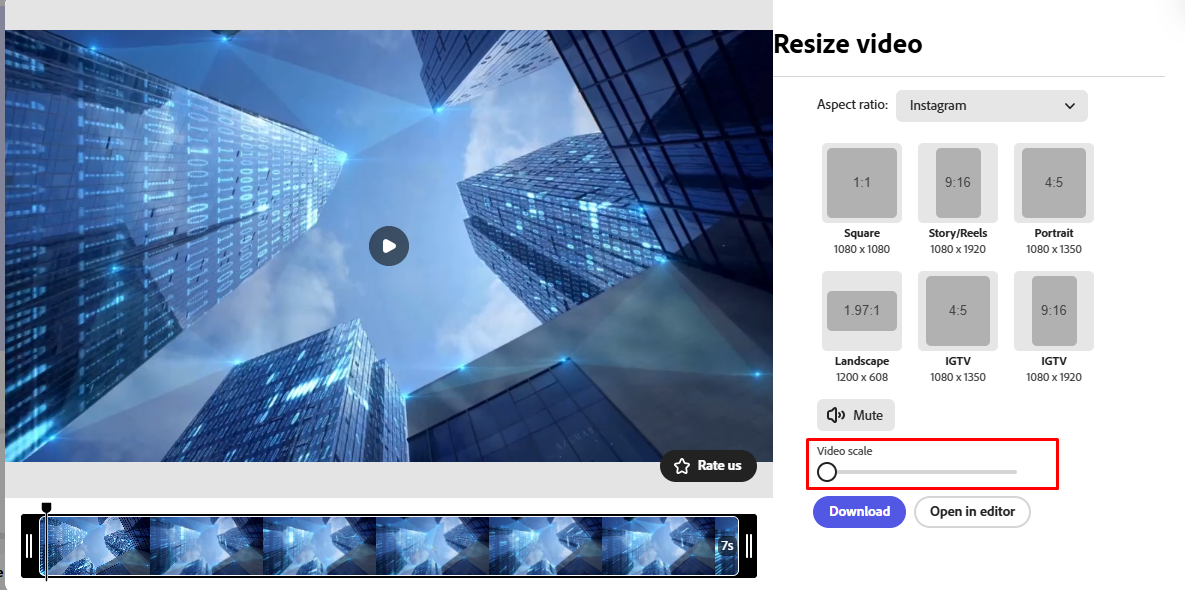Click the right trim handle on the timeline
Screen dimensions: 1185x590
pyautogui.click(x=749, y=545)
